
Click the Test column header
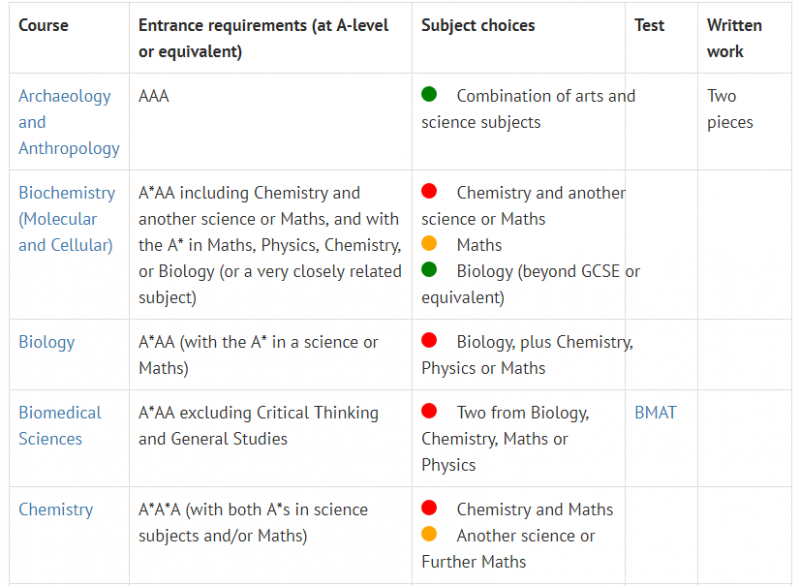point(649,25)
